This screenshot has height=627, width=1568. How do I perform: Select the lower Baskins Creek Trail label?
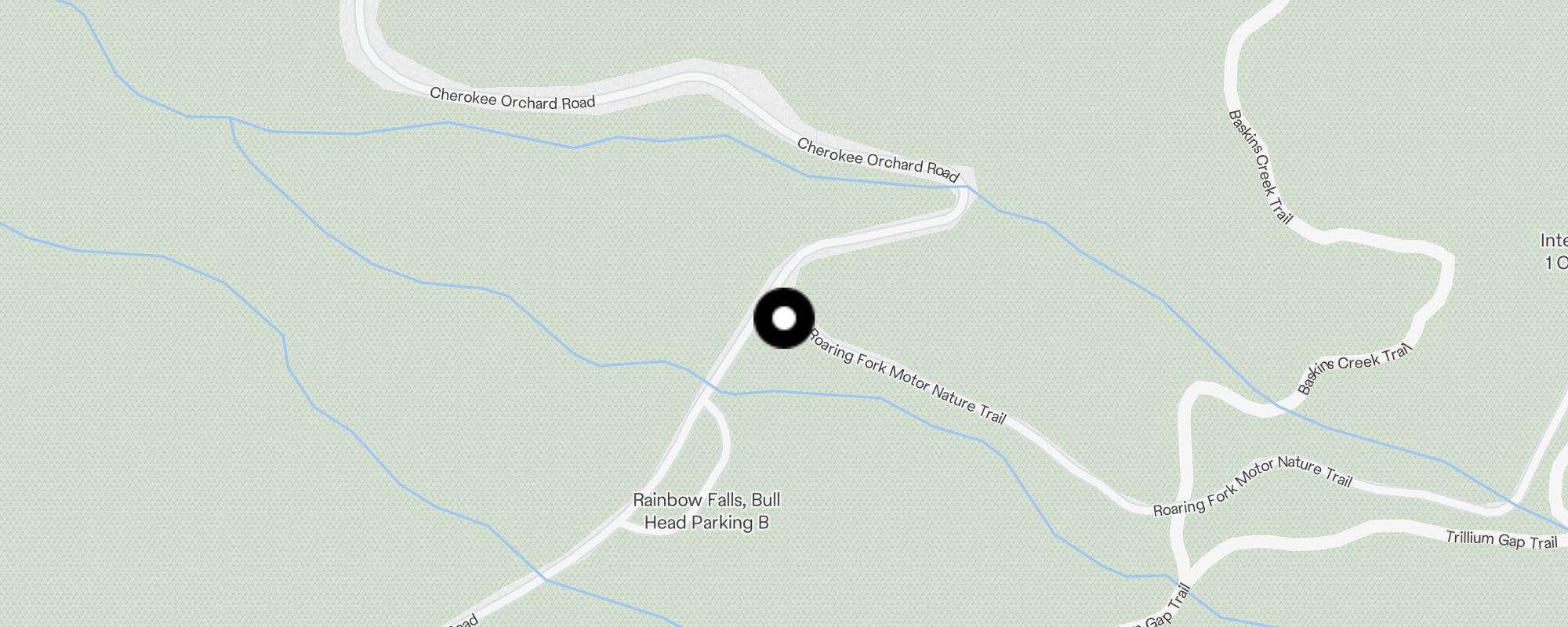tap(1354, 368)
